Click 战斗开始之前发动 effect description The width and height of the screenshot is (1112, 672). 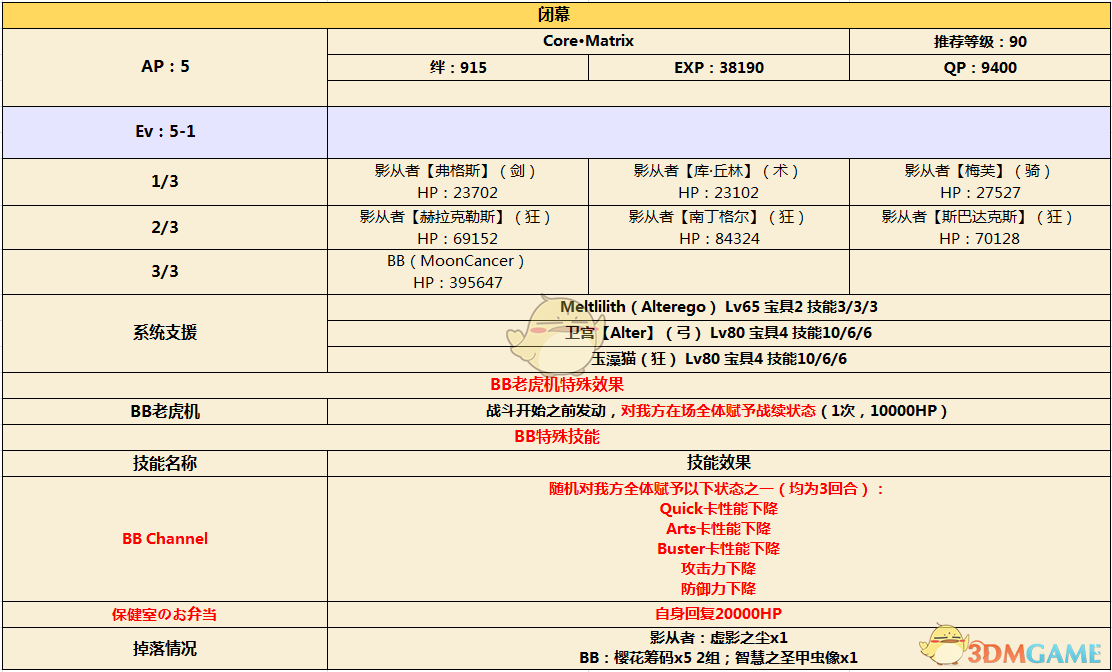(716, 411)
